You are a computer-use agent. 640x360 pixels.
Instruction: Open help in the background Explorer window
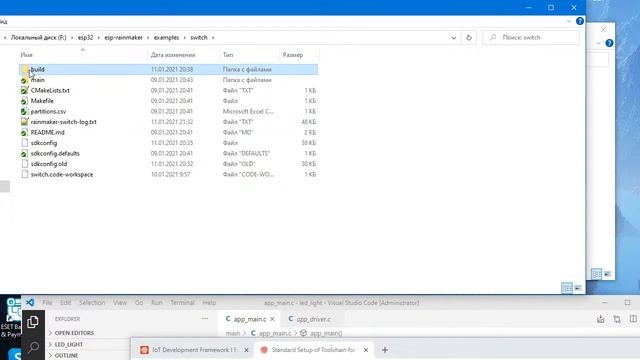coord(609,43)
